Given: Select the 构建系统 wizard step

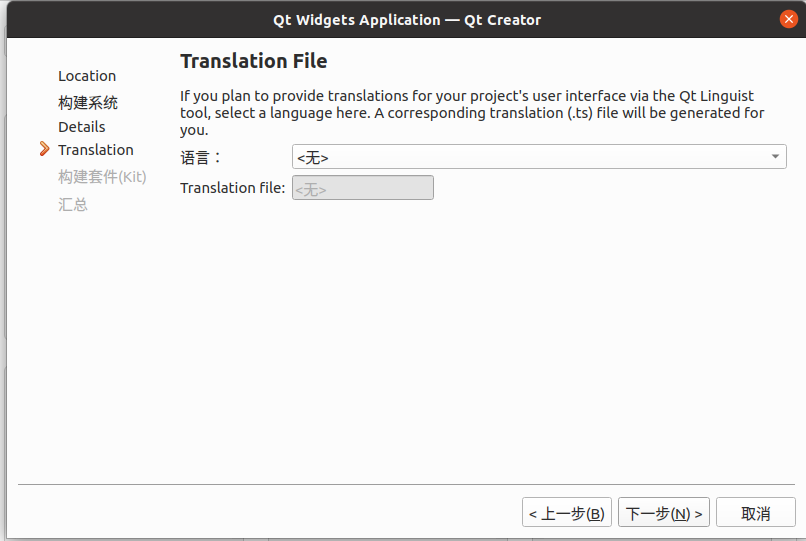Looking at the screenshot, I should [x=88, y=102].
